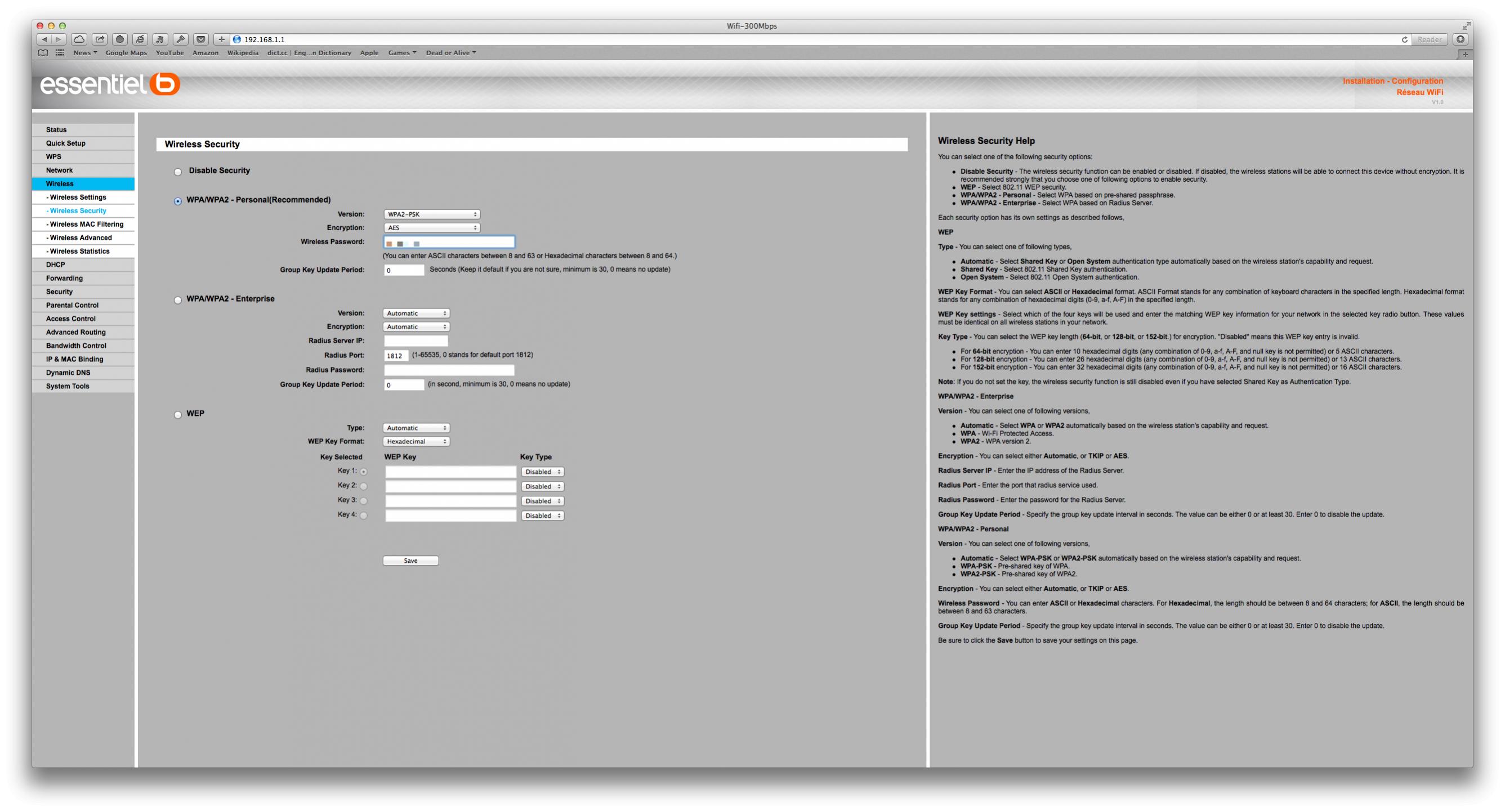Select WPA/WPA2 - Enterprise radio option
Image resolution: width=1505 pixels, height=812 pixels.
click(177, 300)
